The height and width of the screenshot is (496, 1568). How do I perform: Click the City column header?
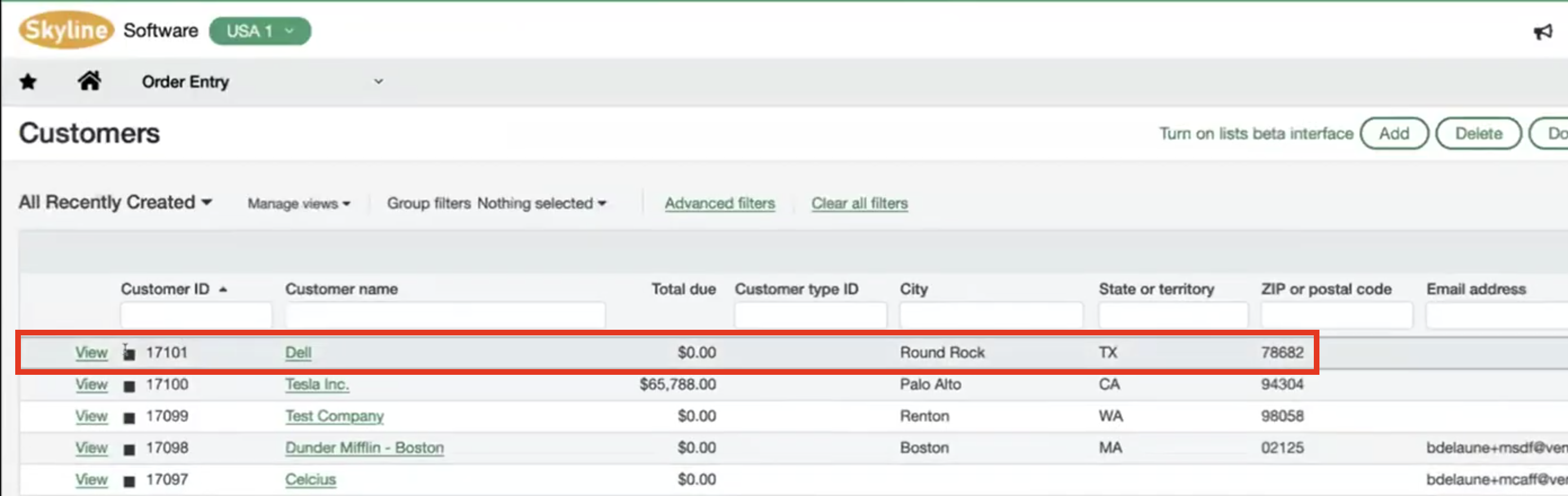914,289
